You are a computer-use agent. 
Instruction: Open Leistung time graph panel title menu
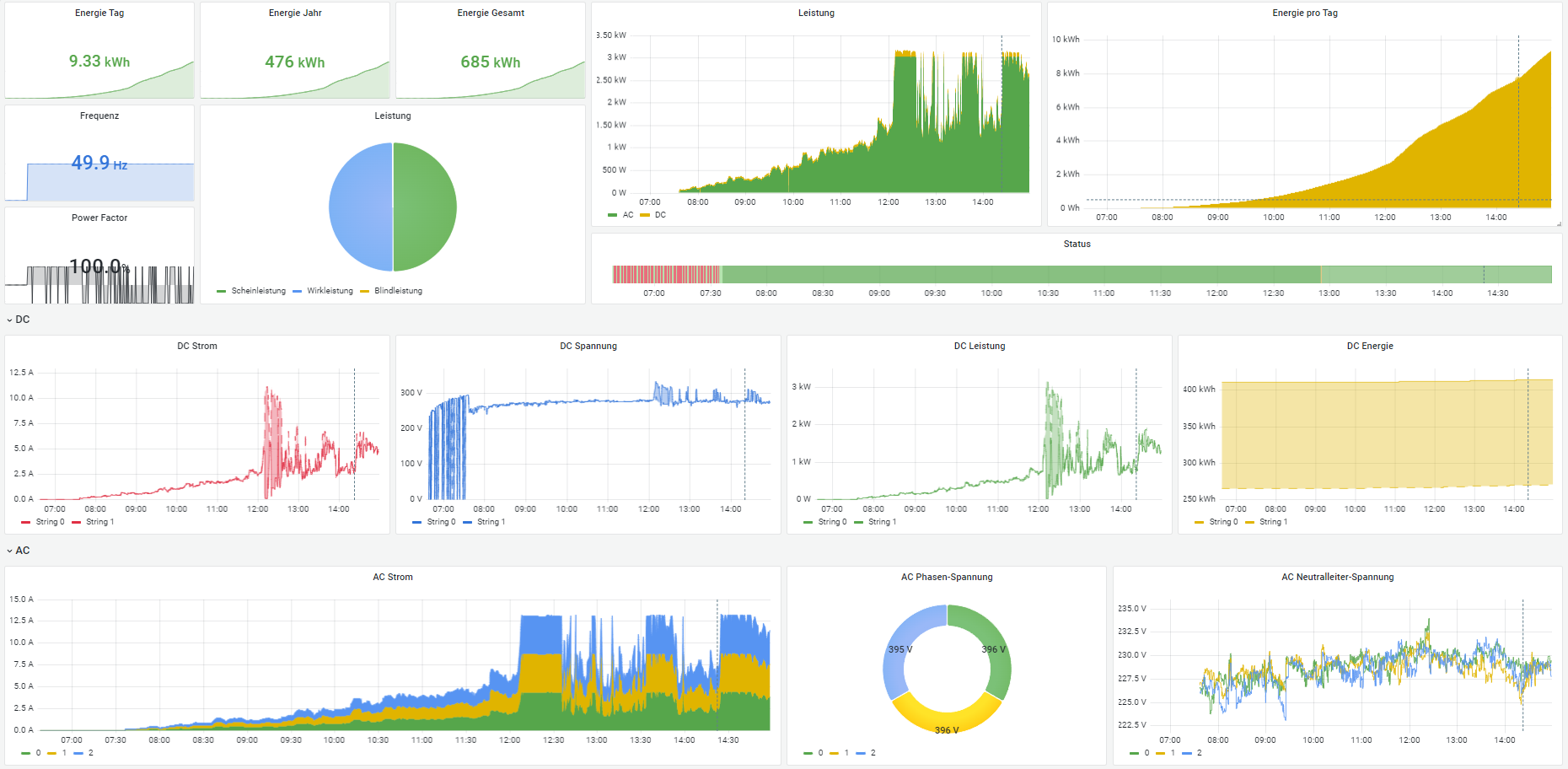click(816, 13)
